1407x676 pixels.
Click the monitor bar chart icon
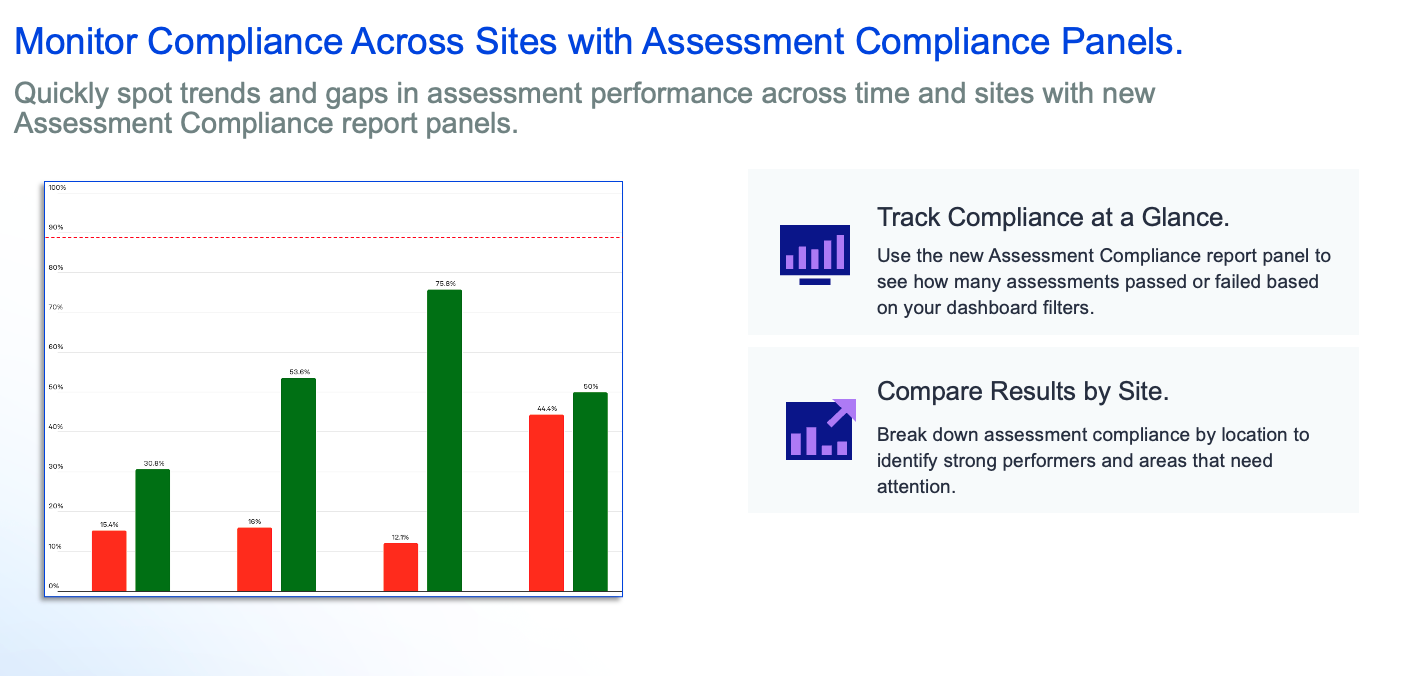pyautogui.click(x=814, y=255)
